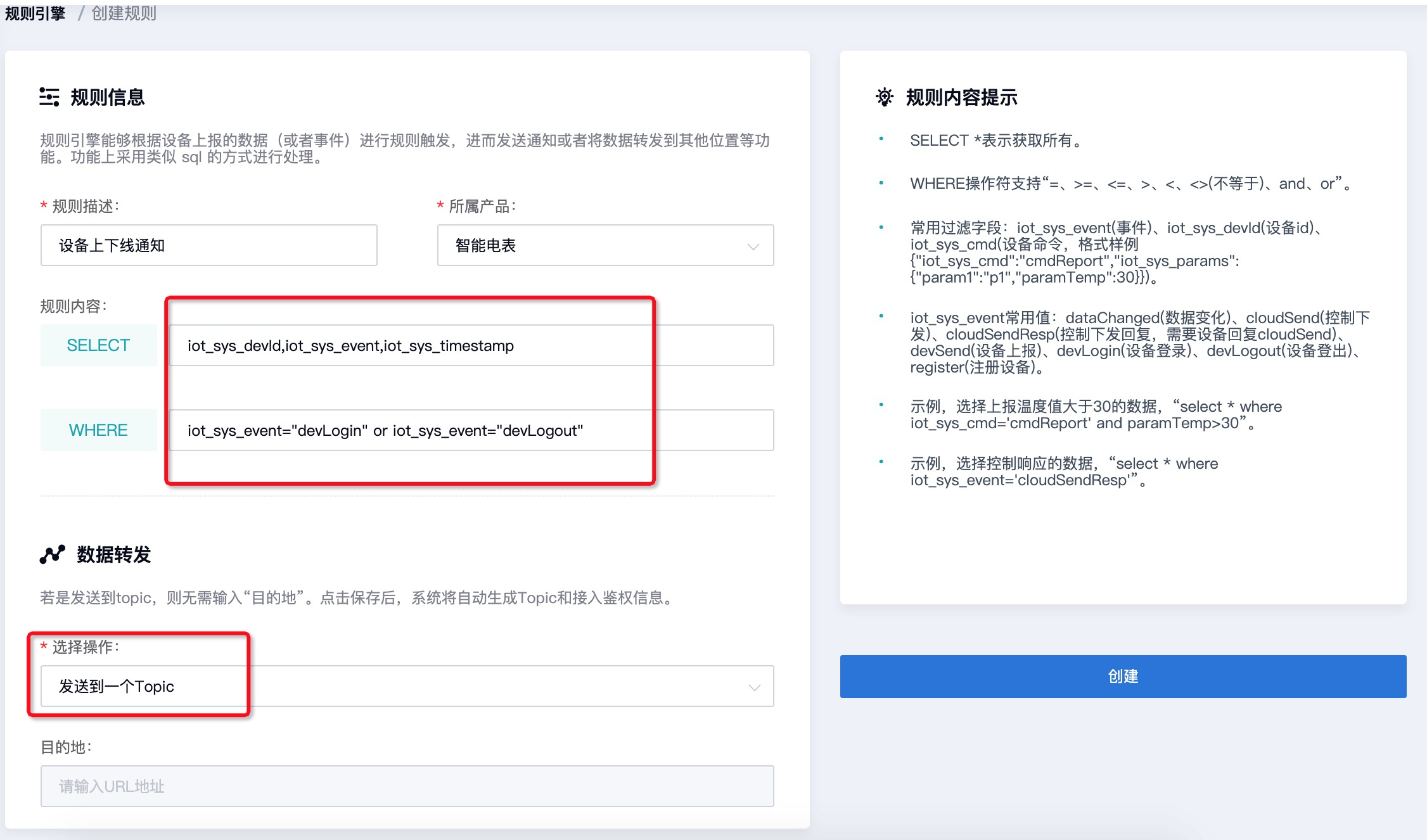Click the rule info sliders icon
This screenshot has height=840, width=1427.
pyautogui.click(x=49, y=97)
